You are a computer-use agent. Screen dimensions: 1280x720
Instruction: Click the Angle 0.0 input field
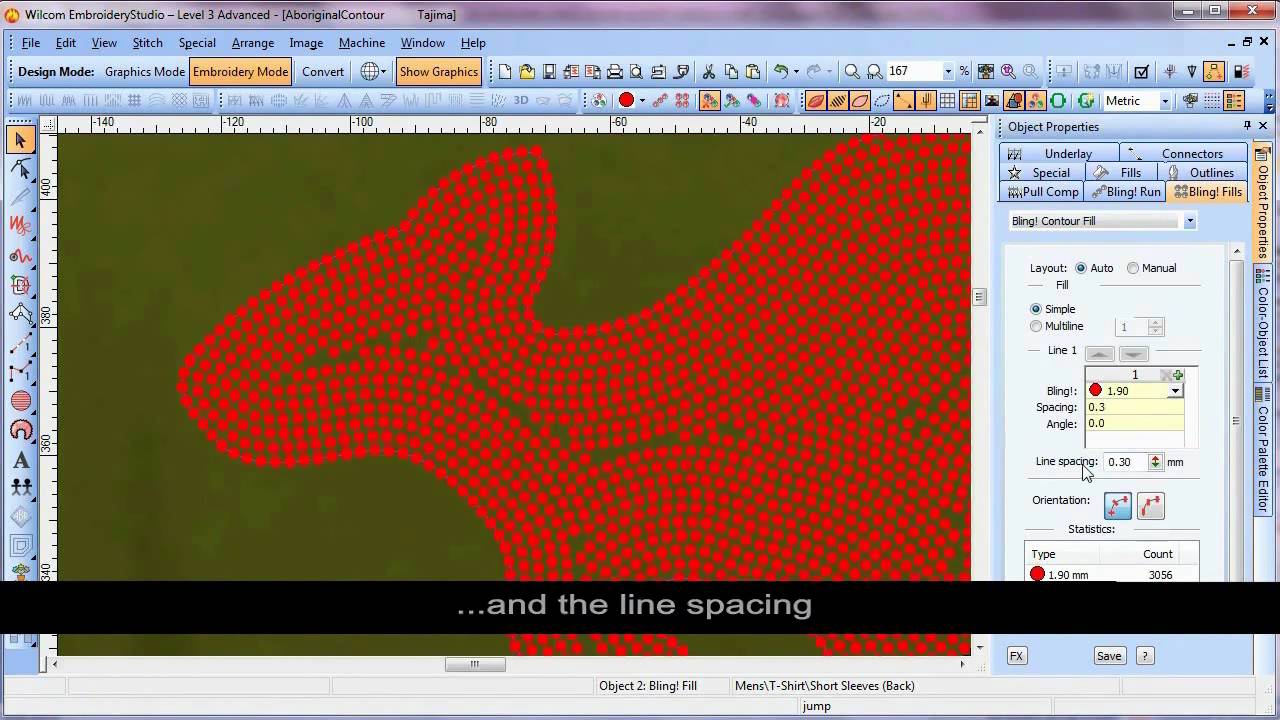[x=1134, y=423]
